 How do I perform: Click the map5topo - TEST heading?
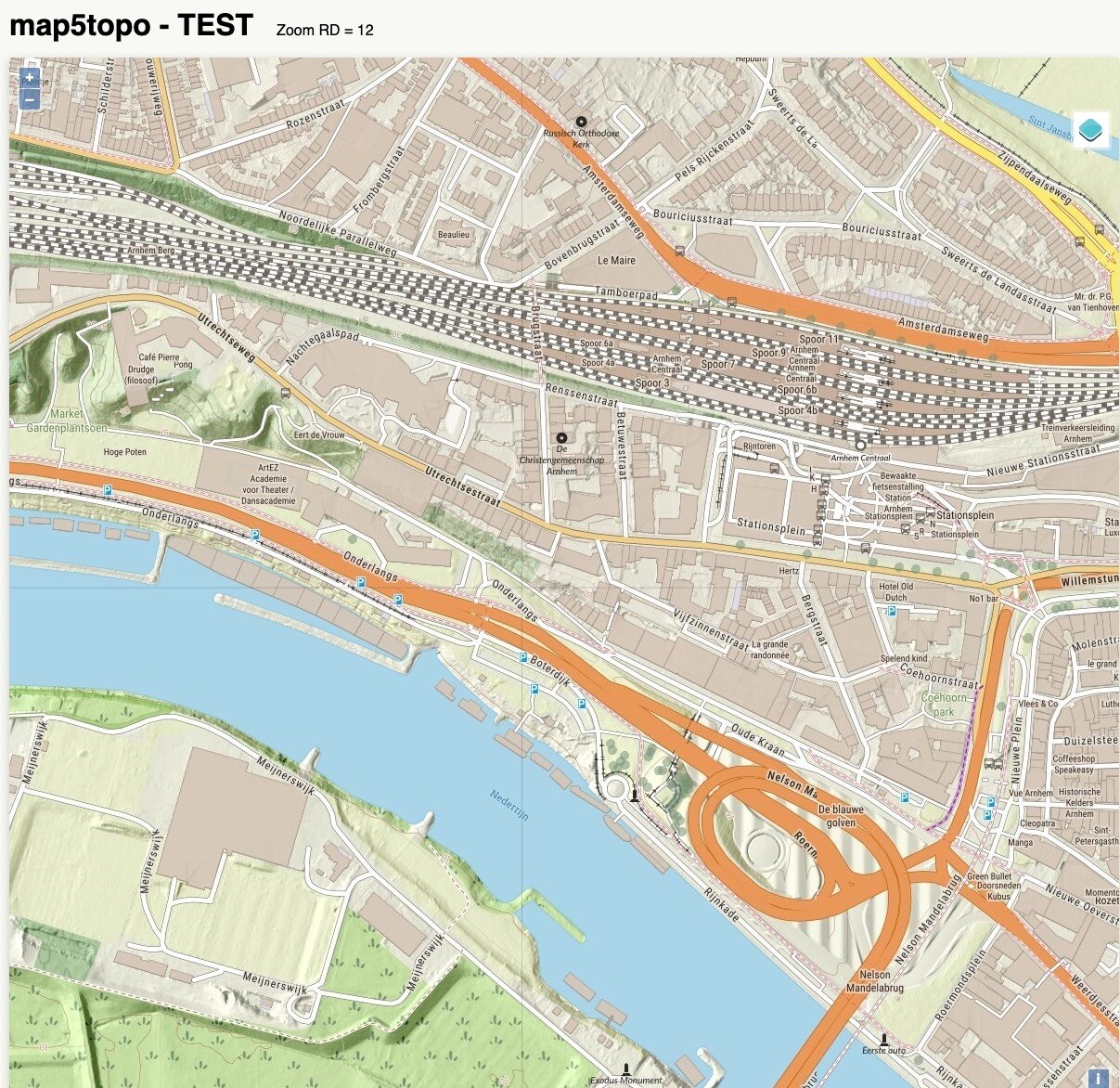pos(131,26)
